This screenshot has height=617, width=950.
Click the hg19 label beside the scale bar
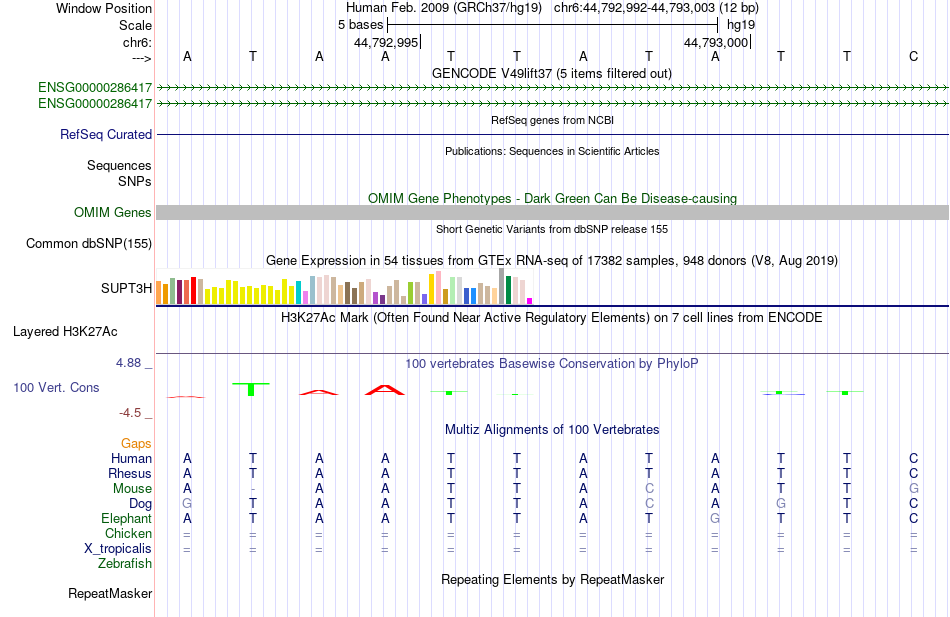pyautogui.click(x=741, y=25)
